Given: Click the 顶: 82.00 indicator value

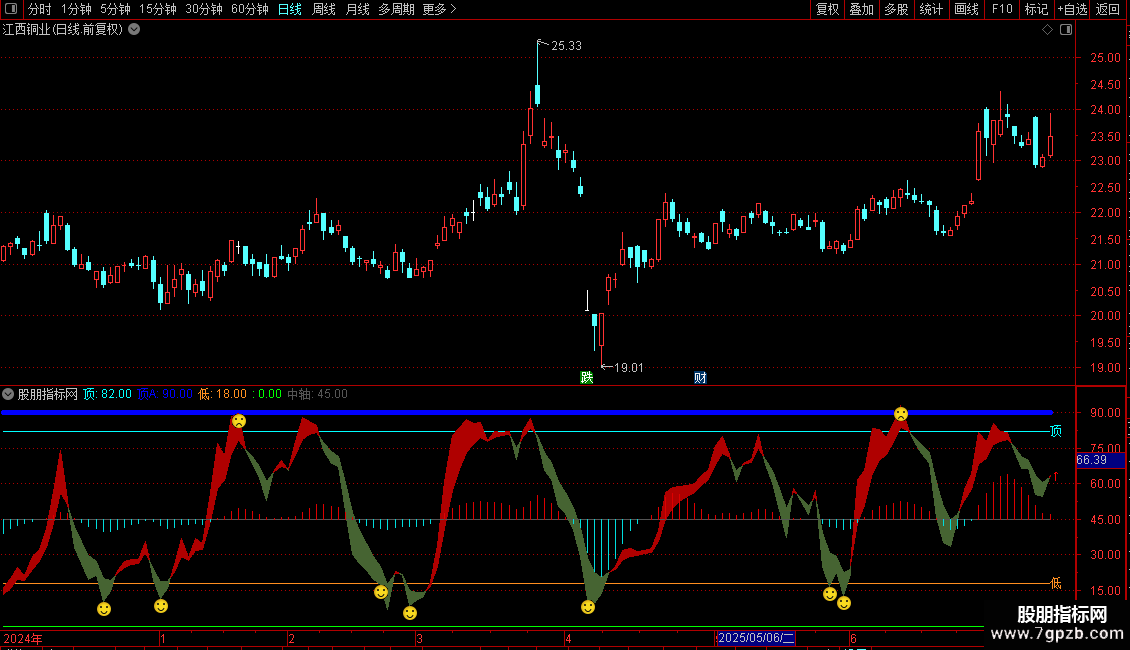Looking at the screenshot, I should click(107, 394).
